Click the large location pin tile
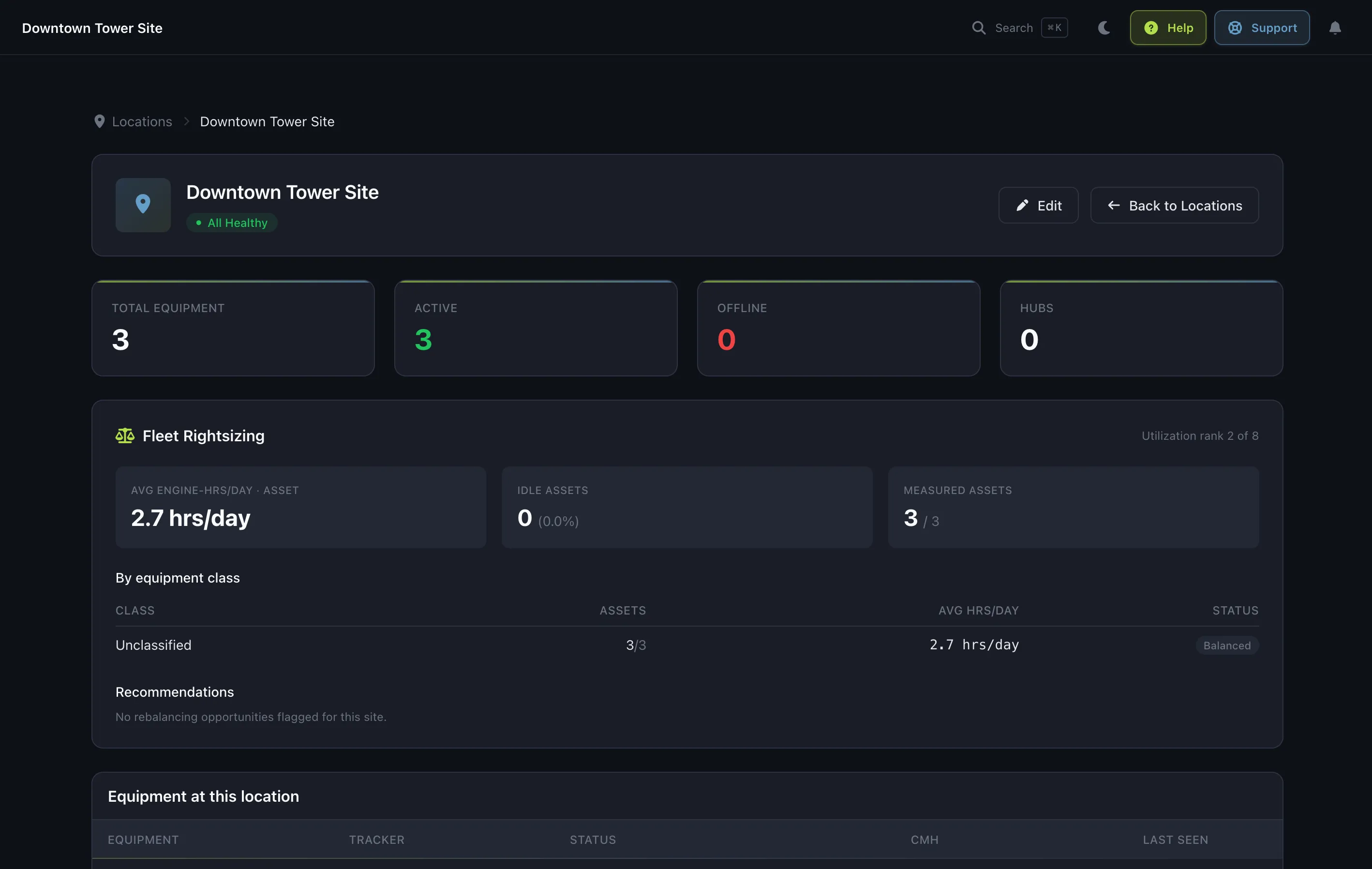The image size is (1372, 869). pos(143,205)
